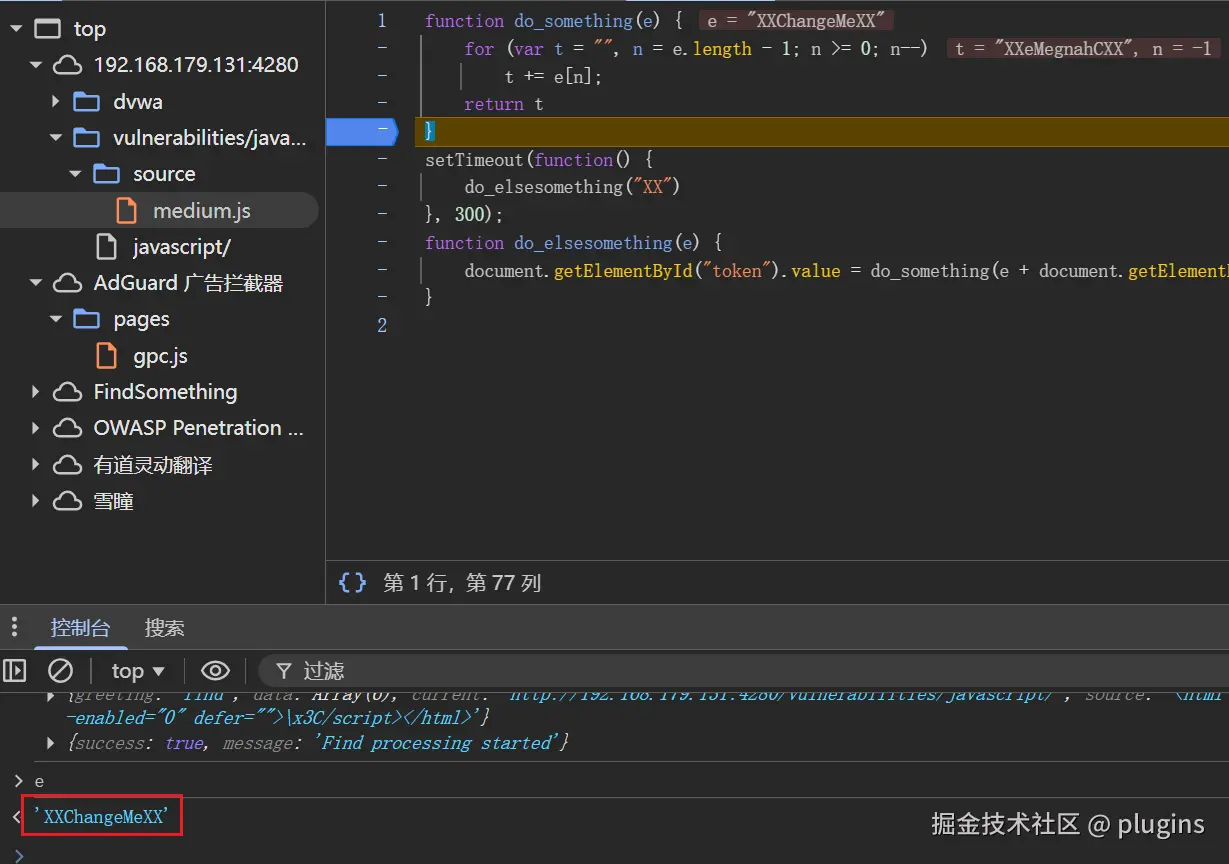Select gpc.js in the file tree
This screenshot has height=864, width=1229.
point(160,356)
